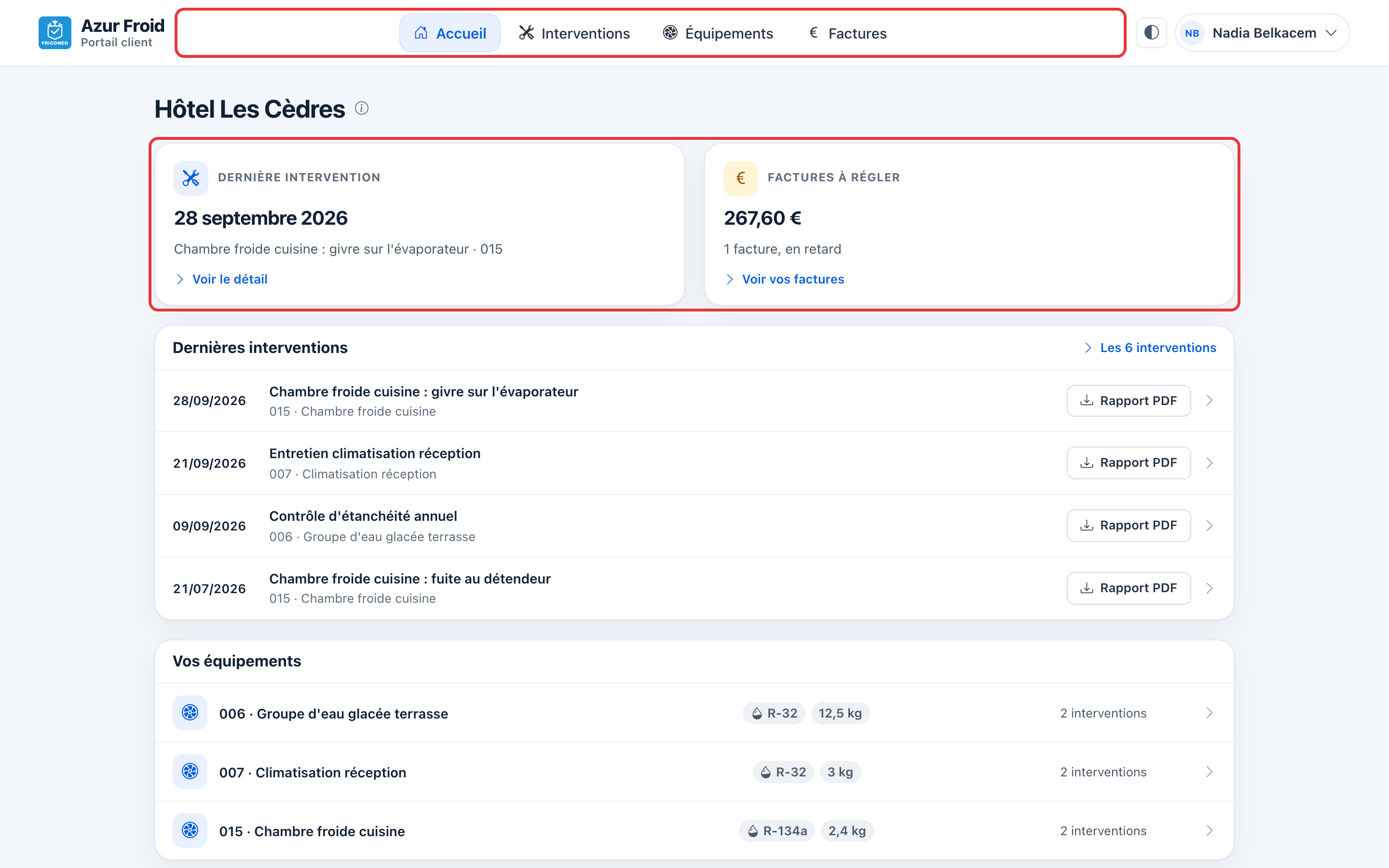1389x868 pixels.
Task: Open the Interventions tab
Action: [574, 33]
